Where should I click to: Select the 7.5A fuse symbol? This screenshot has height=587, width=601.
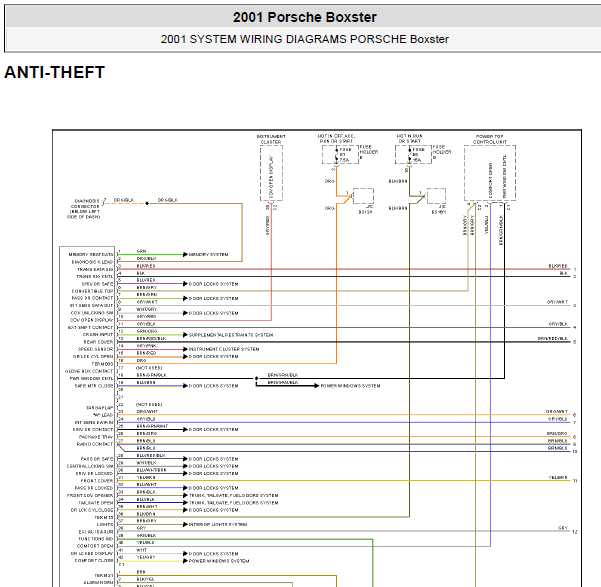[x=337, y=155]
